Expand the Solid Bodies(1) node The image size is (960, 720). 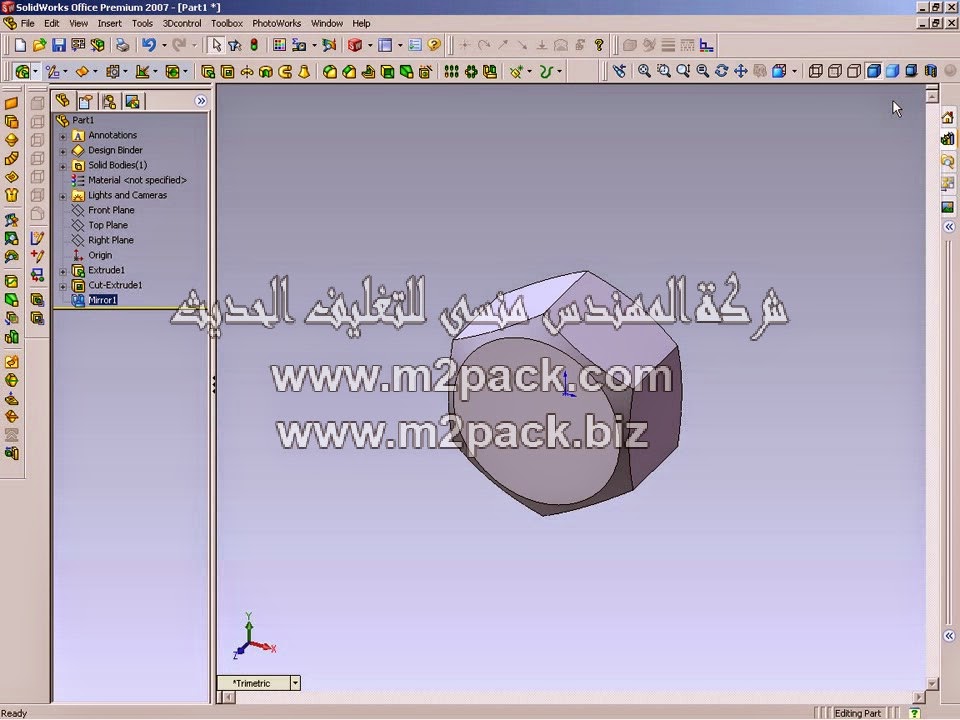(62, 165)
